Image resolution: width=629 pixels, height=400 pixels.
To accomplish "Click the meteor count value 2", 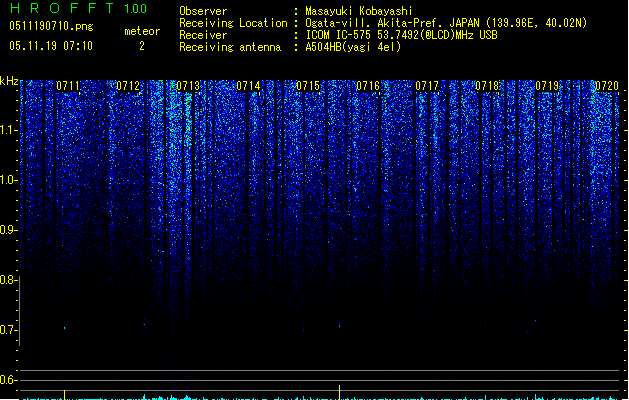I will (142, 46).
